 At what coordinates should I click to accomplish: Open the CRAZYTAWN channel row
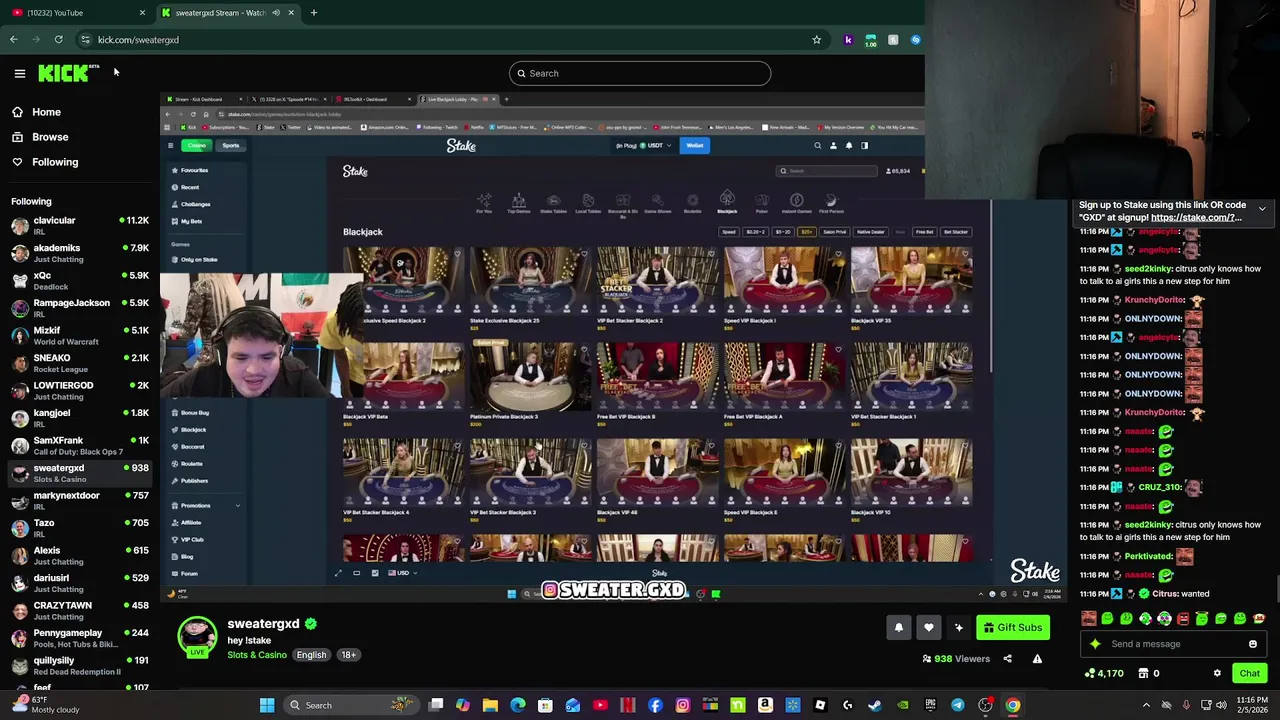[80, 611]
